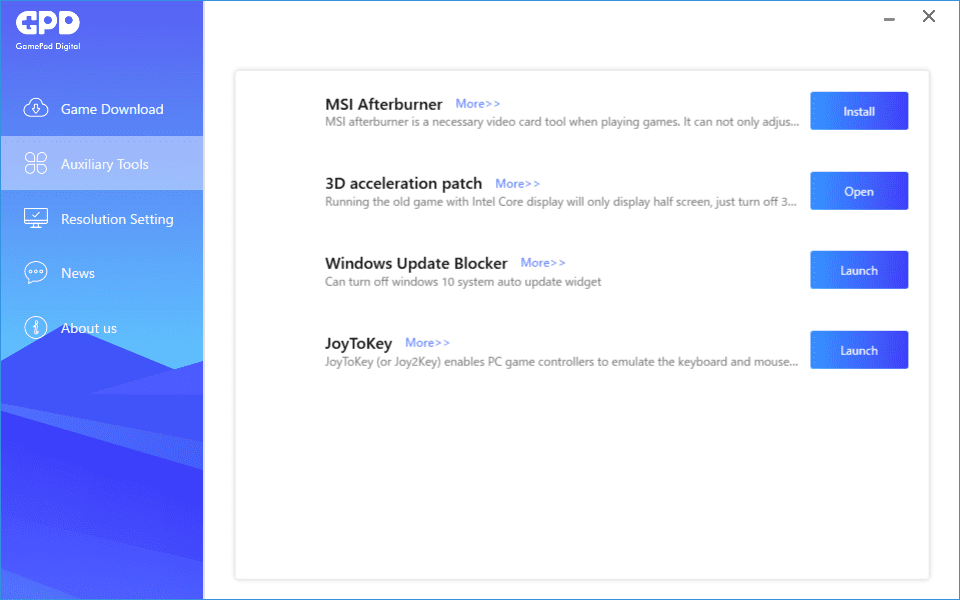Click the GPD GamePad Digital logo

(48, 30)
